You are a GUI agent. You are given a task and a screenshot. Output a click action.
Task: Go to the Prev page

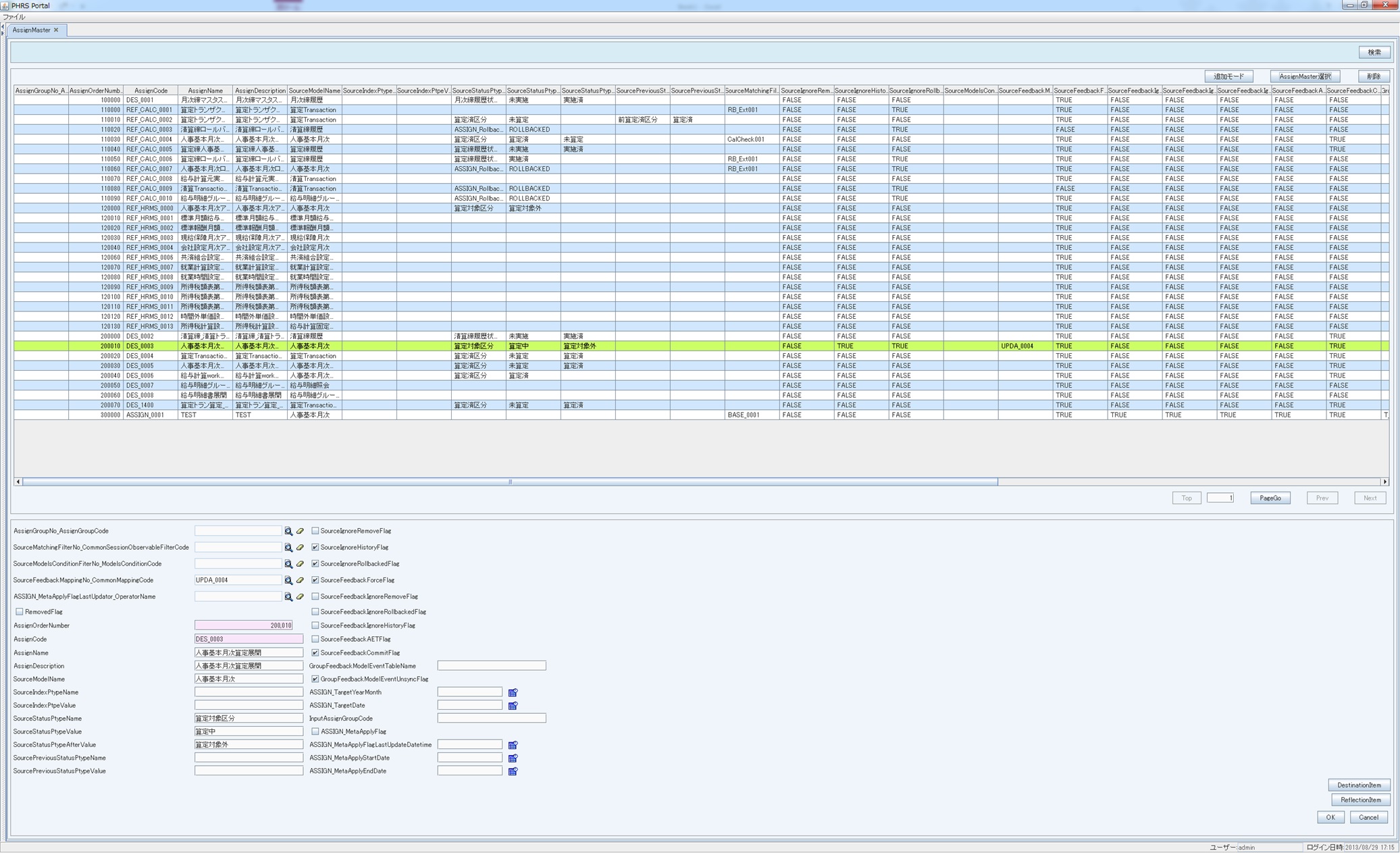(1322, 498)
